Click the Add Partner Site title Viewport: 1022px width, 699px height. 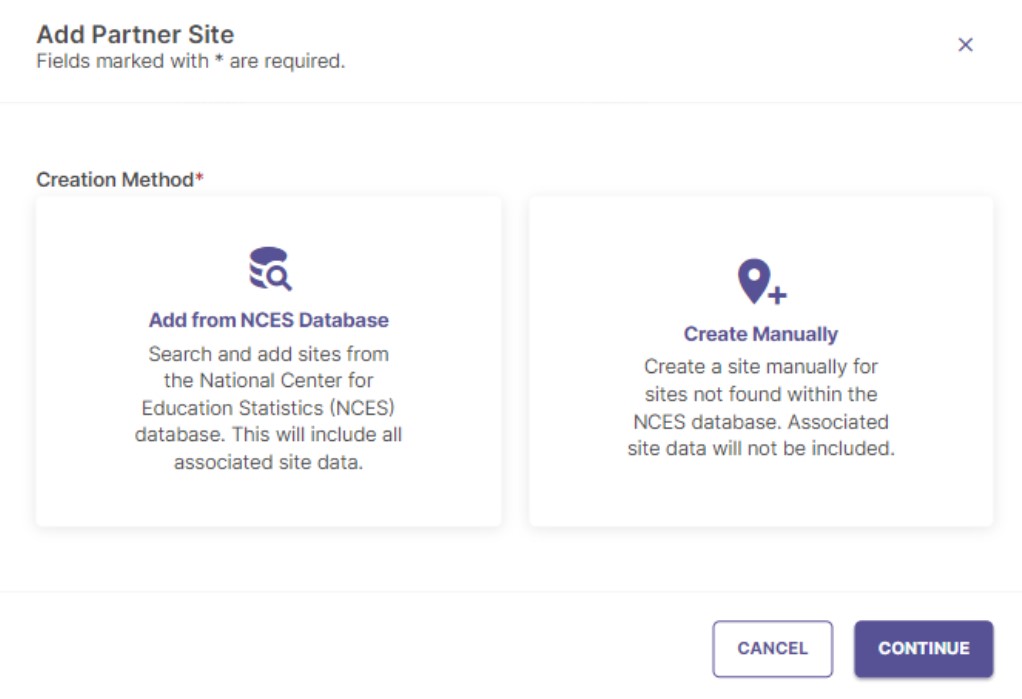click(135, 34)
